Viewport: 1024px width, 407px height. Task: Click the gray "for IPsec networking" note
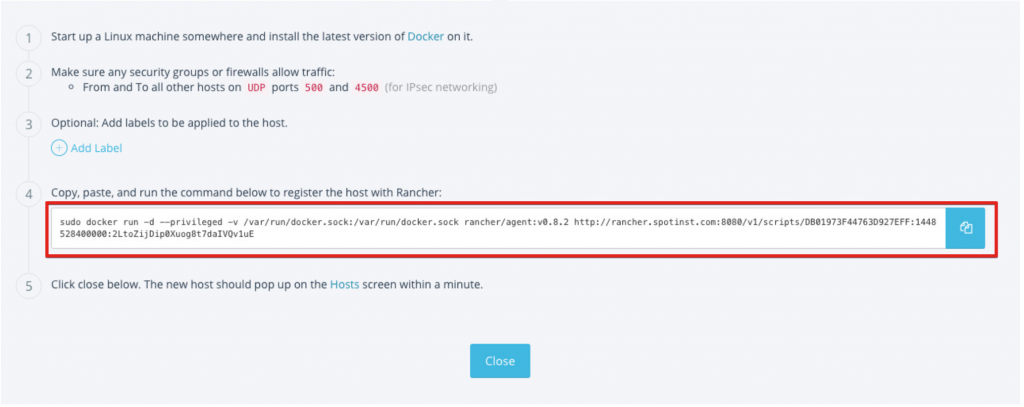[441, 88]
